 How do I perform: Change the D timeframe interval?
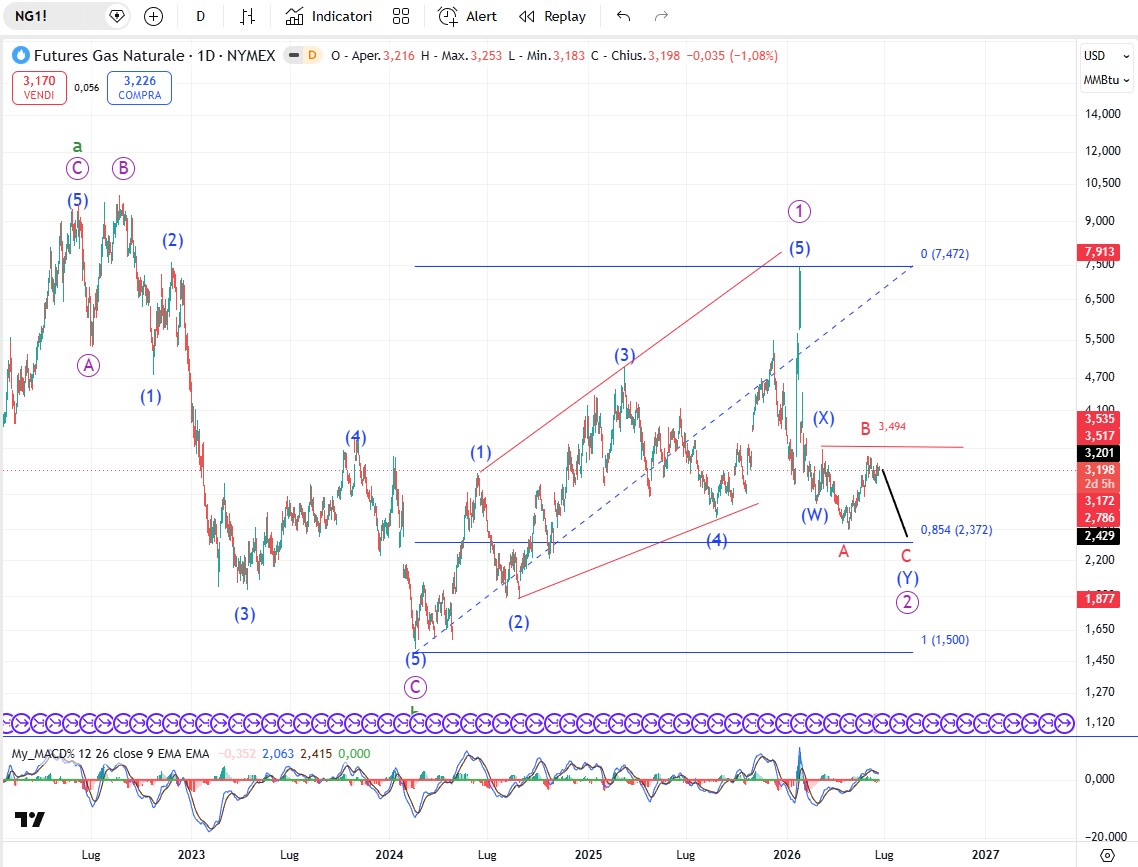(x=200, y=16)
